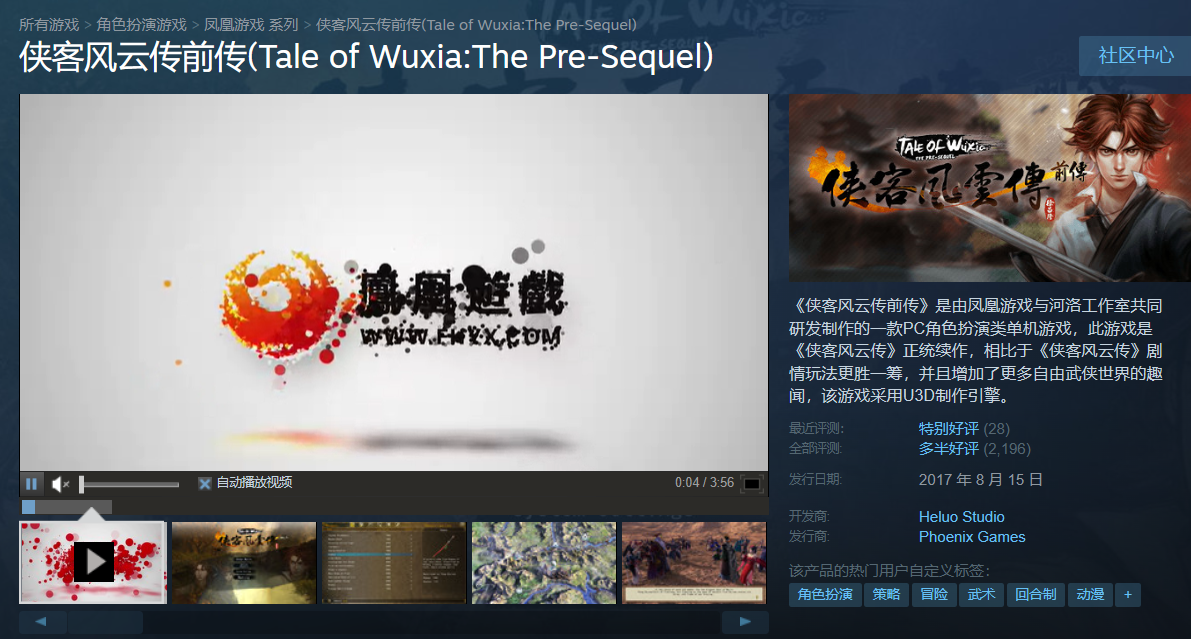1191x639 pixels.
Task: Pause the trailer video
Action: [x=32, y=483]
